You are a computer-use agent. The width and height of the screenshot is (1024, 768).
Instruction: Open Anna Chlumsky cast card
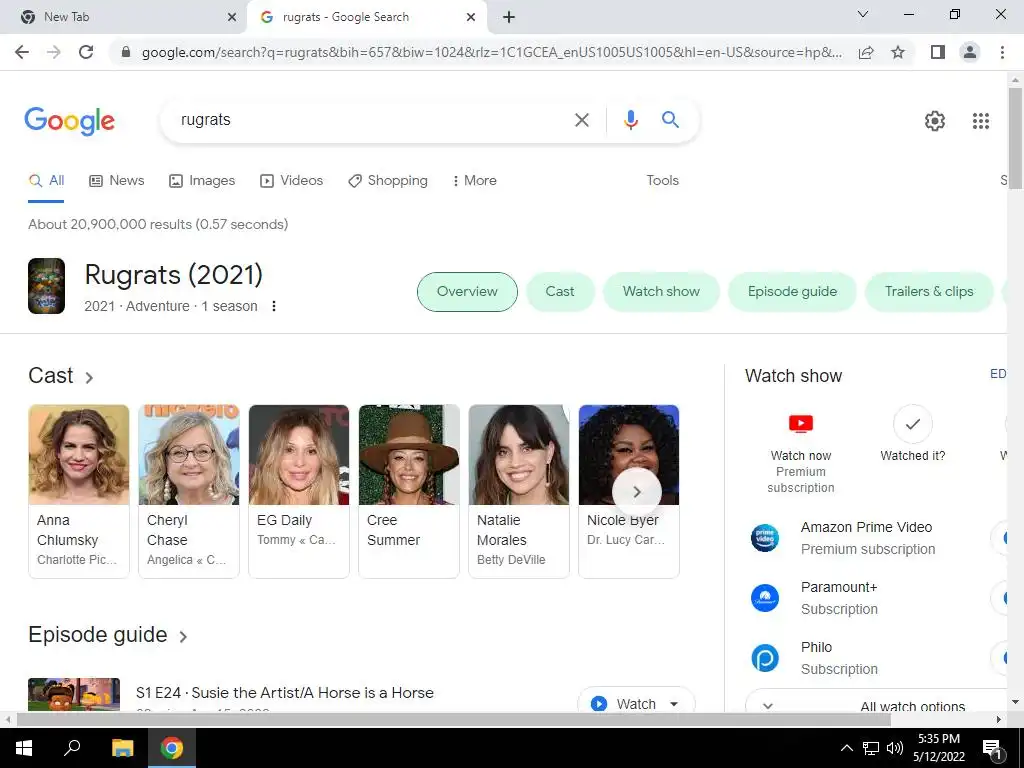(79, 491)
